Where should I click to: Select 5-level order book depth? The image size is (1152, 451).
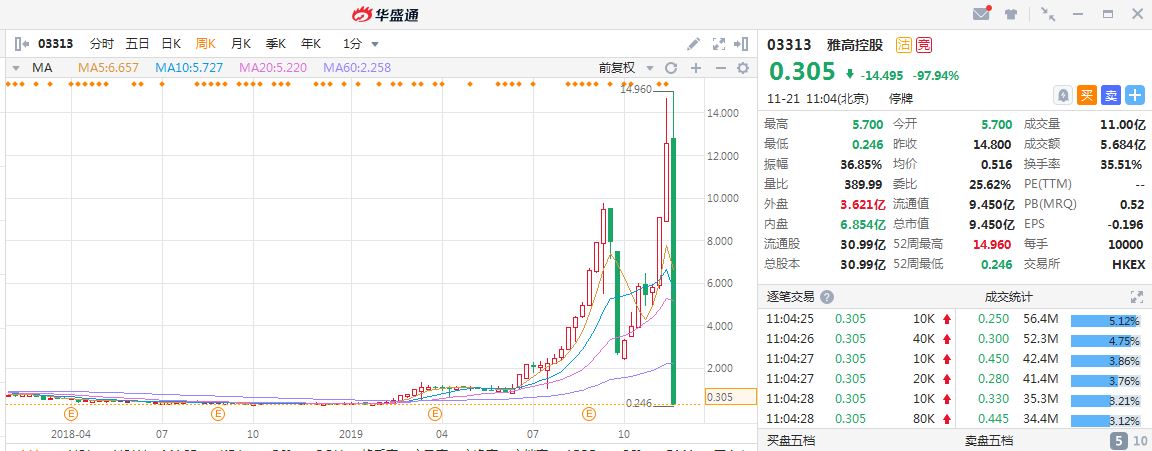coord(1118,441)
